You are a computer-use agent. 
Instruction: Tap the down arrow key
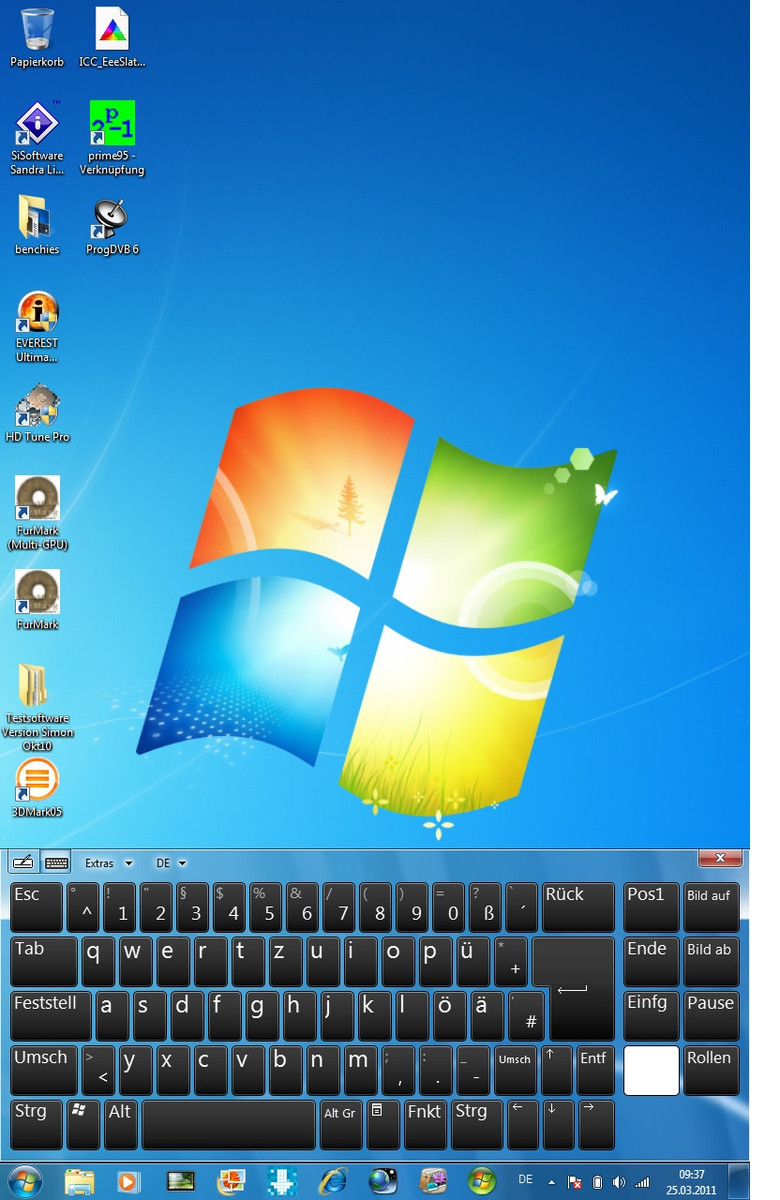[557, 1125]
